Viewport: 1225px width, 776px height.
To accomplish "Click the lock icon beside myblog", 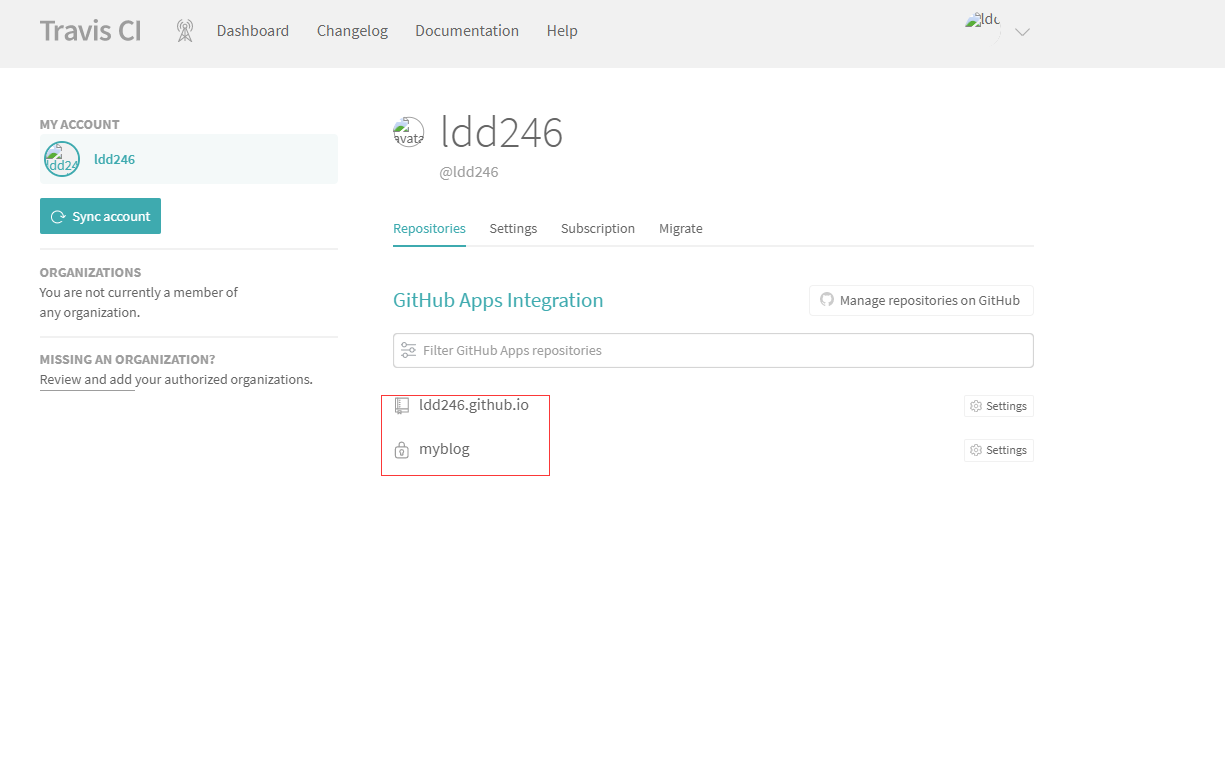I will click(x=402, y=450).
